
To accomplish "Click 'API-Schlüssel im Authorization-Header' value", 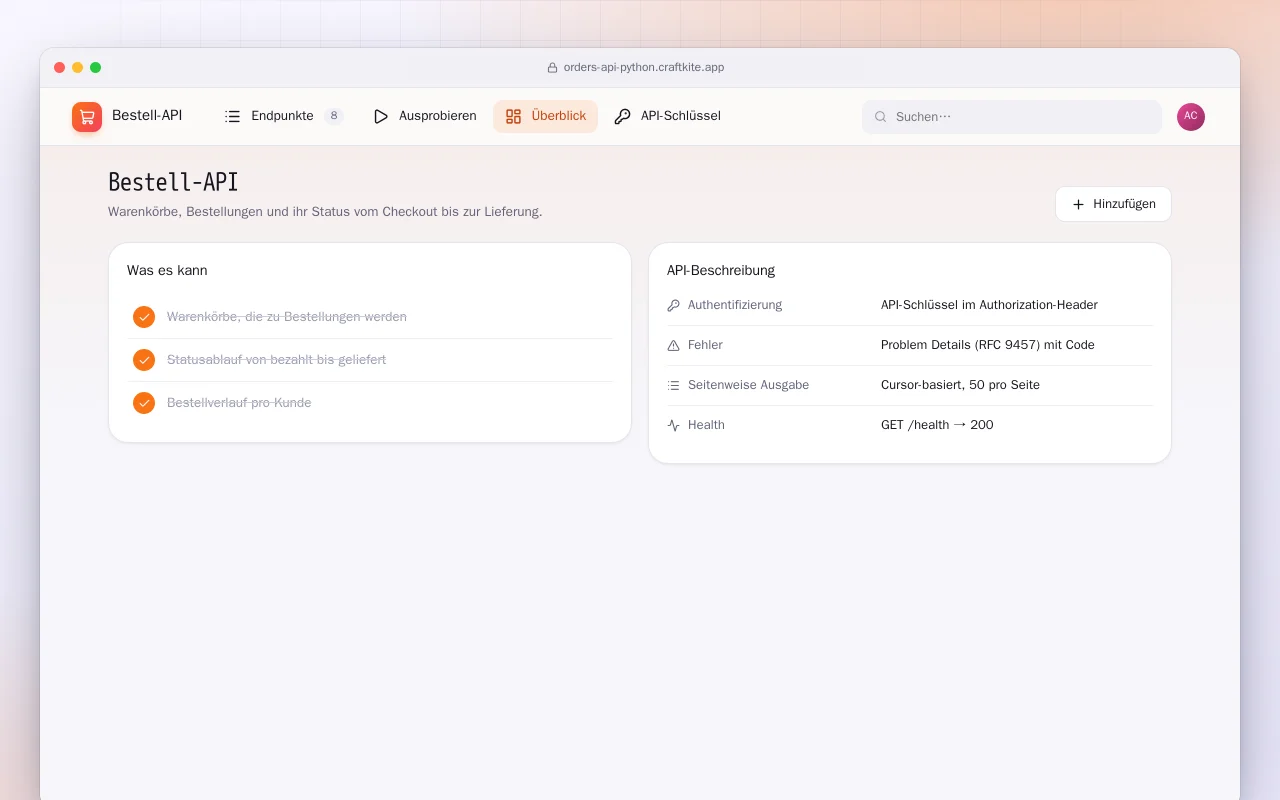I will tap(989, 305).
